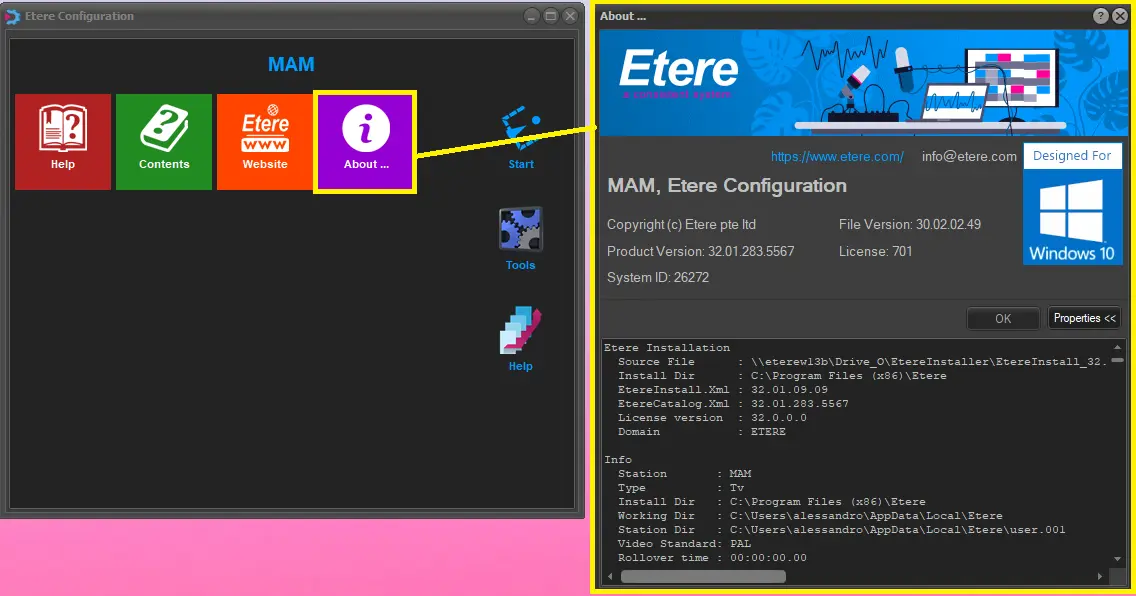Confirm the About dialog with OK

1003,318
